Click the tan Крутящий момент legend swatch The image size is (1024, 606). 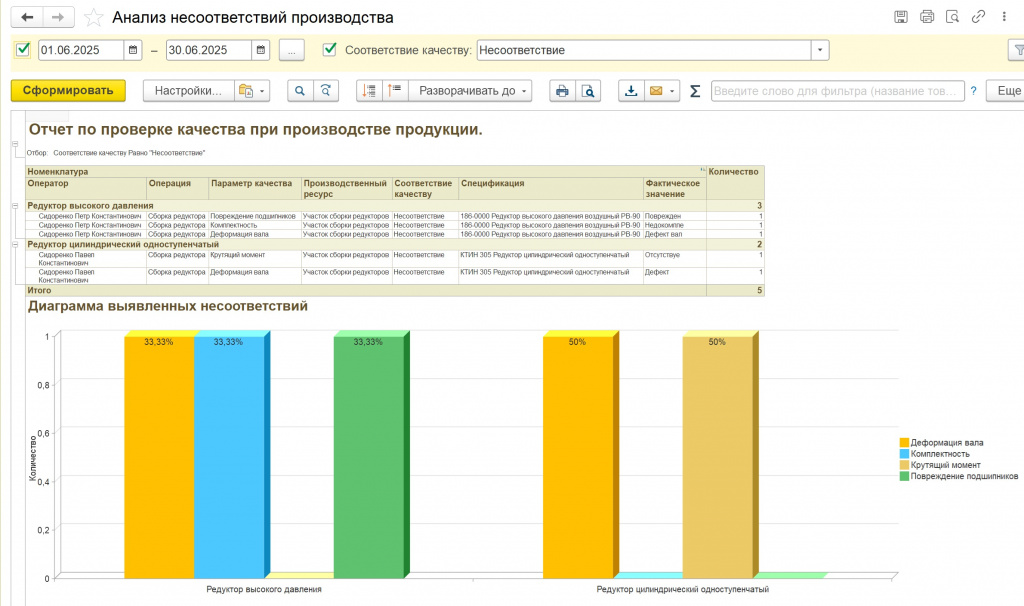point(904,465)
